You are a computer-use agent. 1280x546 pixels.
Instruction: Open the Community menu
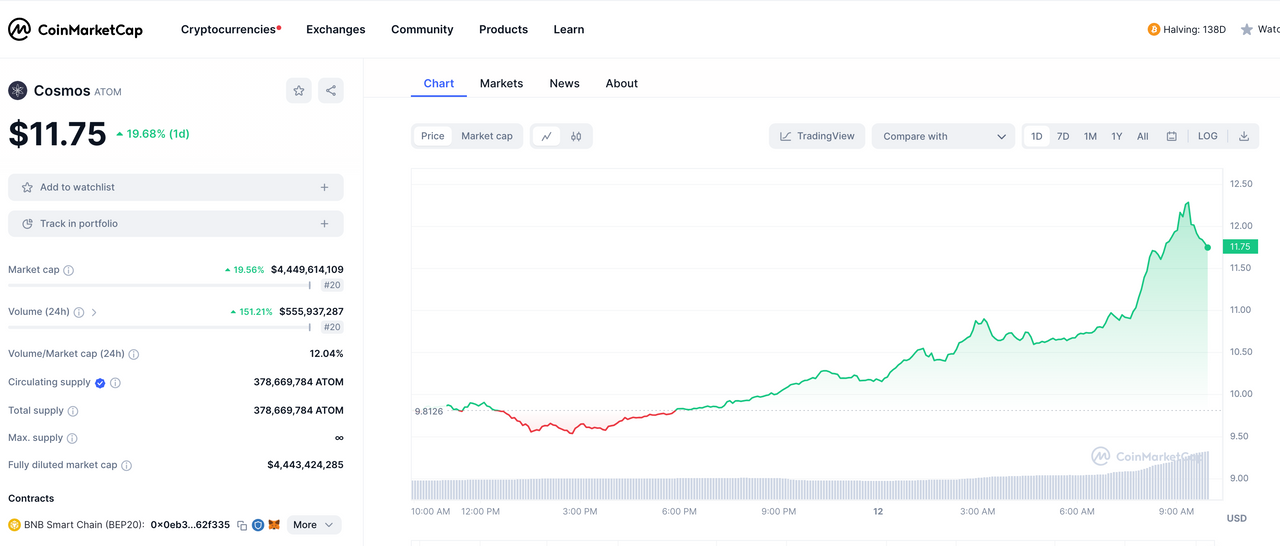click(422, 30)
